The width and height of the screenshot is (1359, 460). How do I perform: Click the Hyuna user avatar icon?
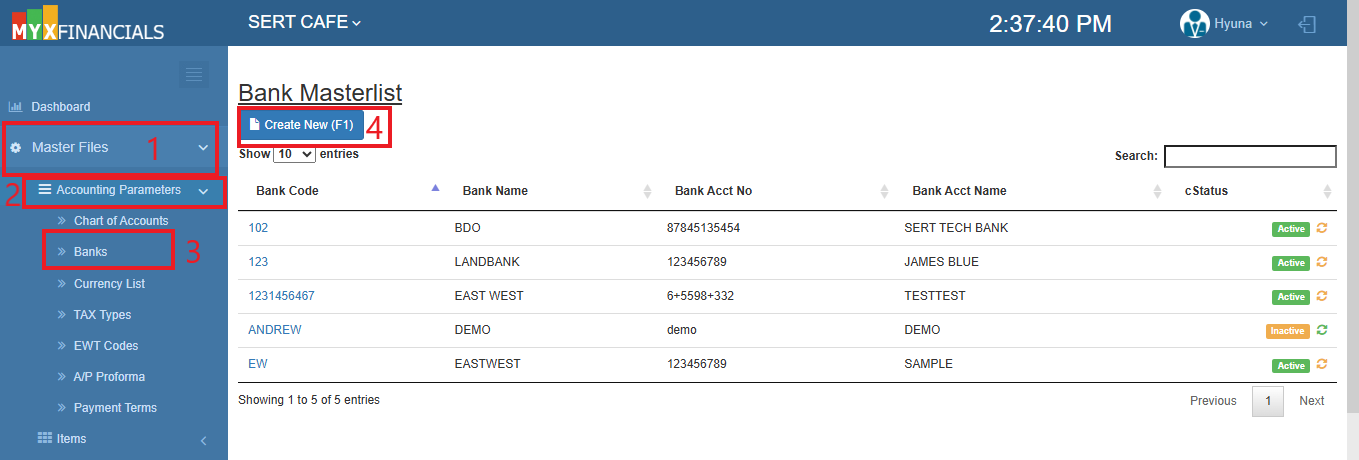[x=1194, y=24]
